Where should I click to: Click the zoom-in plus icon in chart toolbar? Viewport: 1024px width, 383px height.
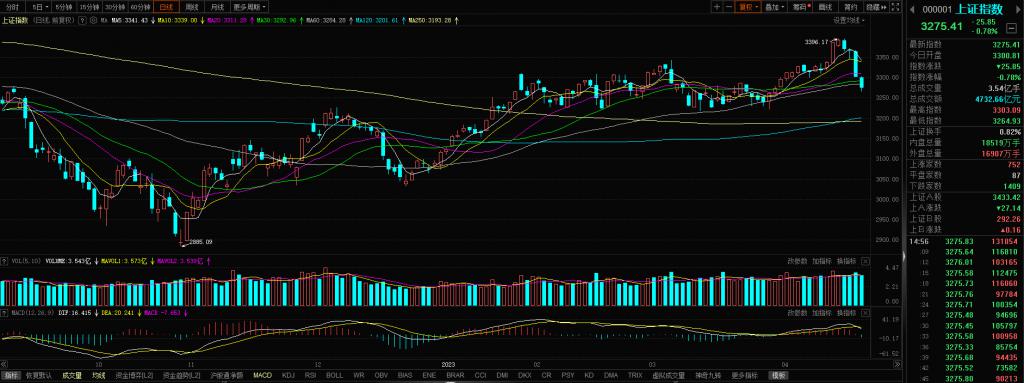tap(717, 7)
